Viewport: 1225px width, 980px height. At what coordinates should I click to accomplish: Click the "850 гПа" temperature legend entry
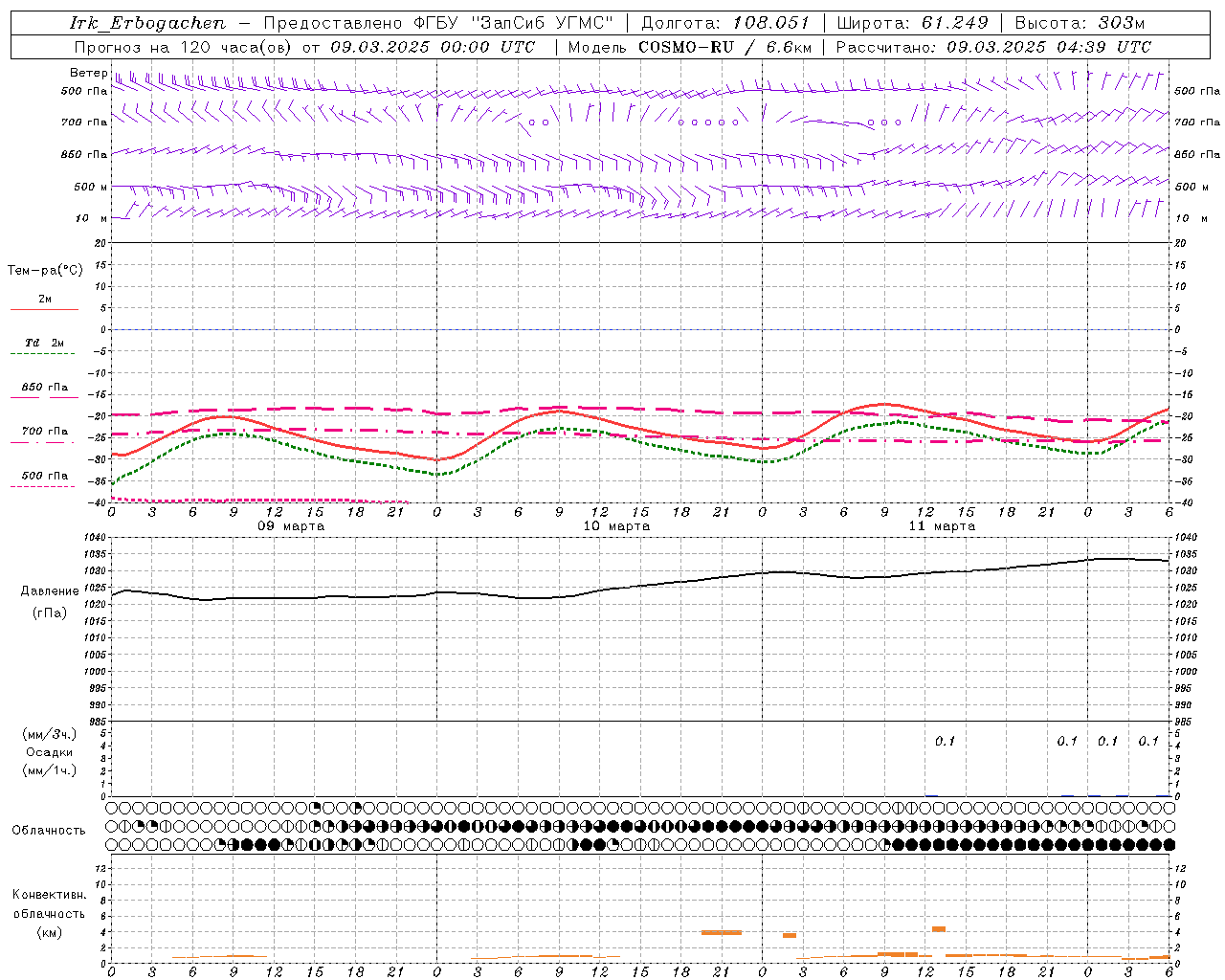click(x=45, y=388)
